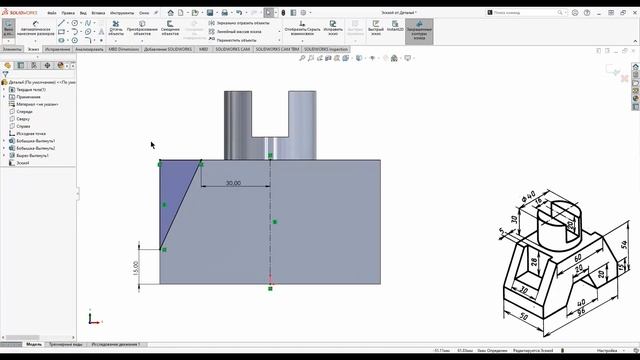Select the Circle sketch tool
This screenshot has height=360, width=640.
75,23
